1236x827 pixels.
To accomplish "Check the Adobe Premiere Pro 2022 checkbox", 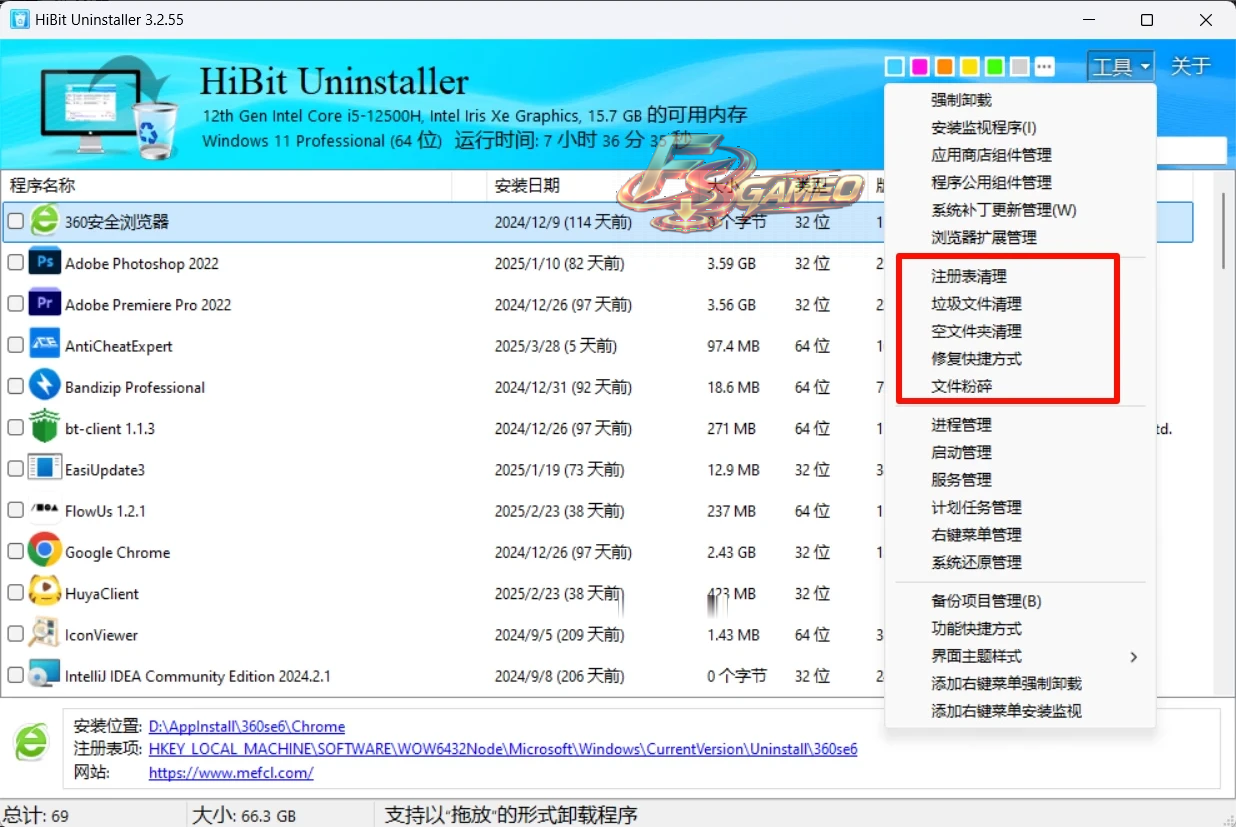I will click(x=15, y=304).
